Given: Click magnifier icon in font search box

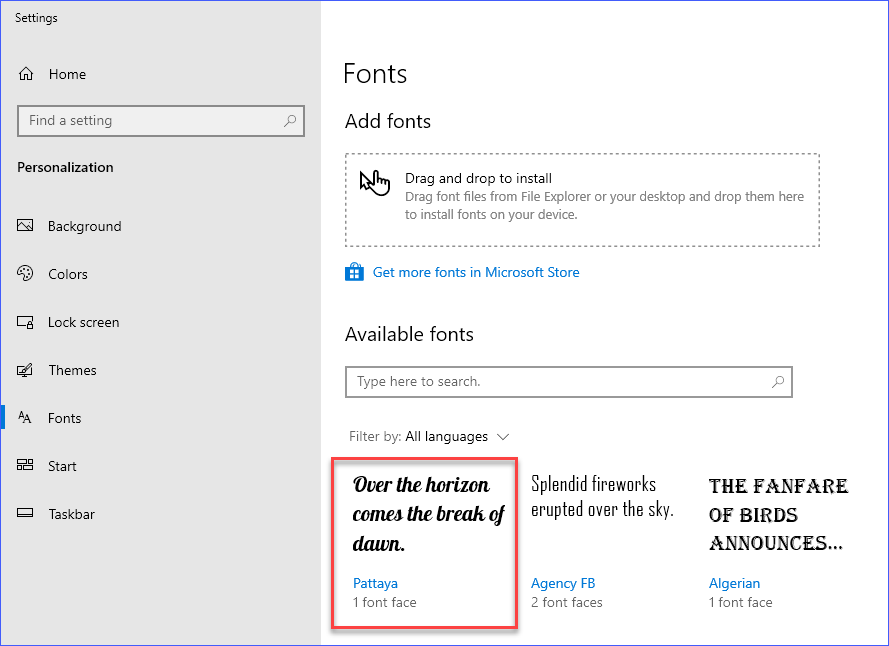Looking at the screenshot, I should [778, 382].
